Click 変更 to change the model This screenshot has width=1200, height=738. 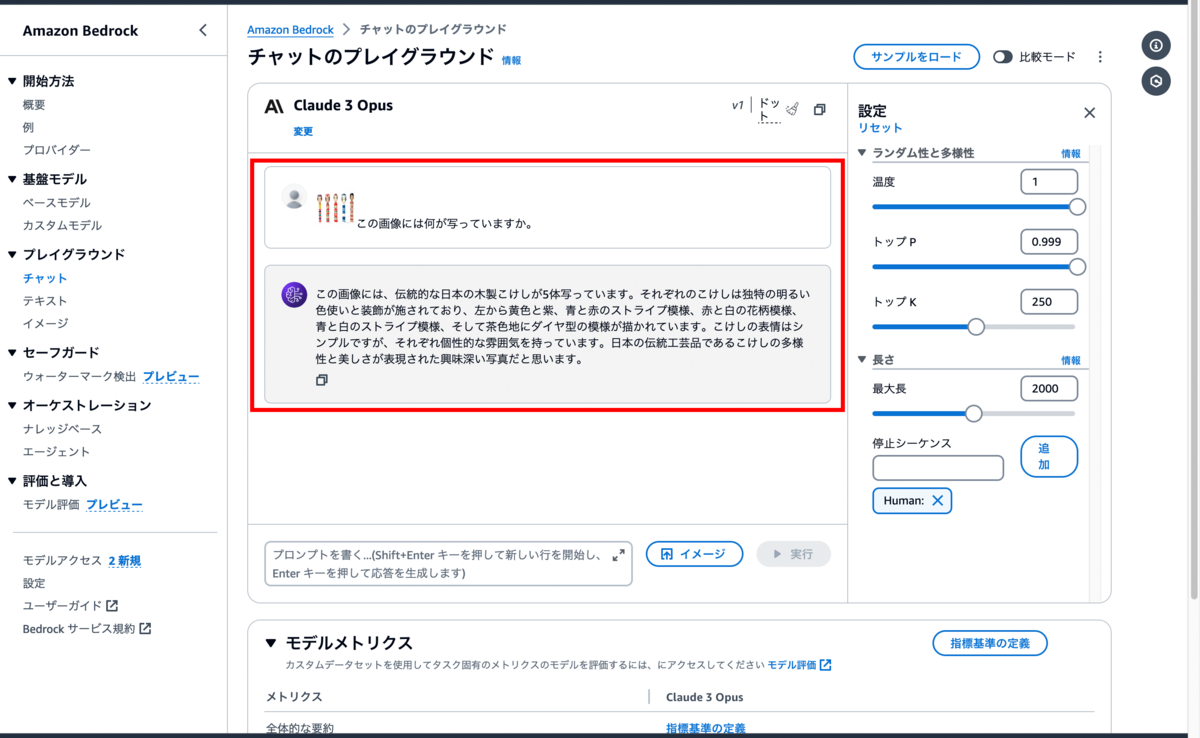point(303,131)
